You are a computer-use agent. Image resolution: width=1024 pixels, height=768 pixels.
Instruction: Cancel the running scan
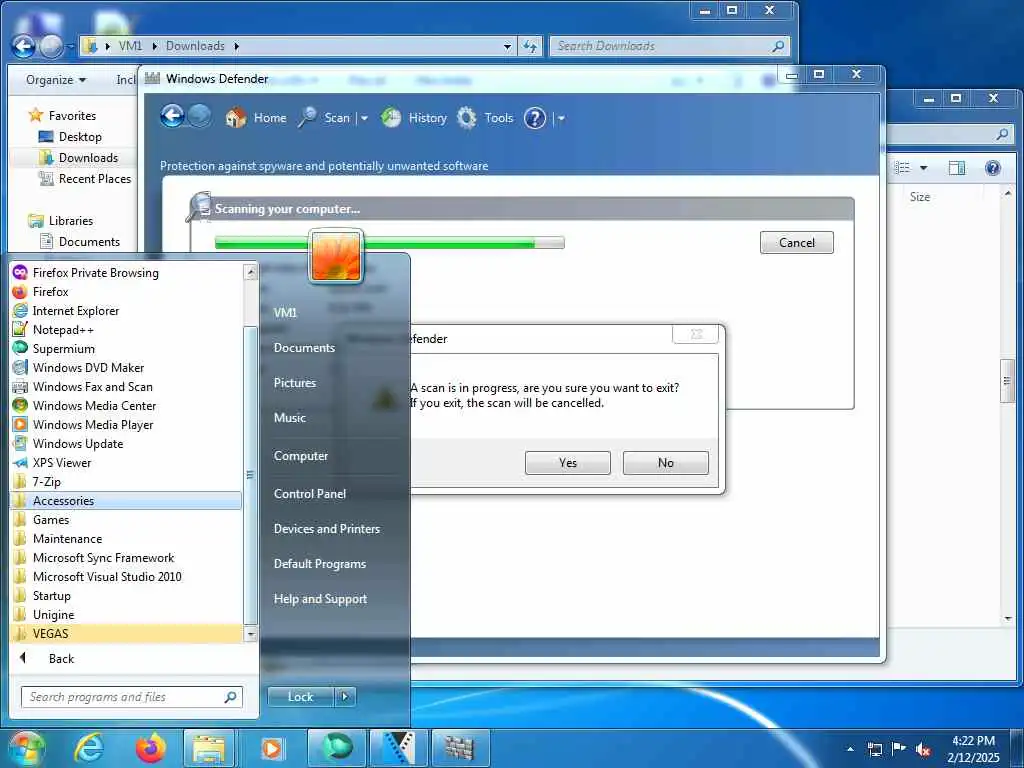point(797,242)
